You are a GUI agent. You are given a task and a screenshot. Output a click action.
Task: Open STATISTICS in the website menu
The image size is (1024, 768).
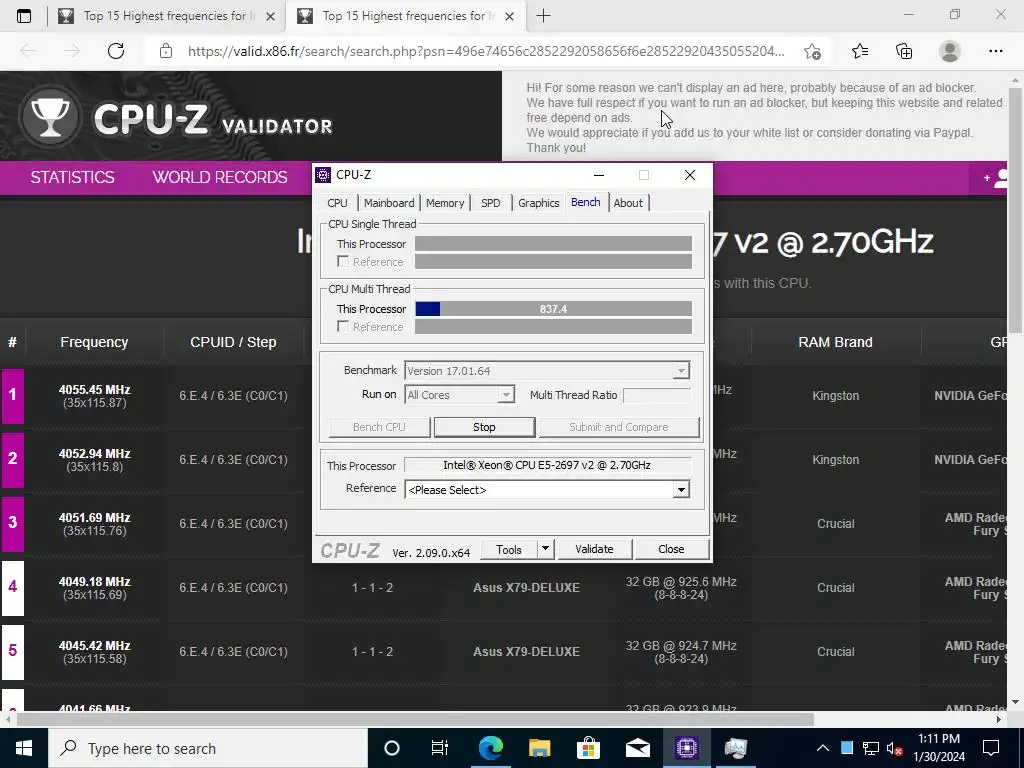click(72, 177)
